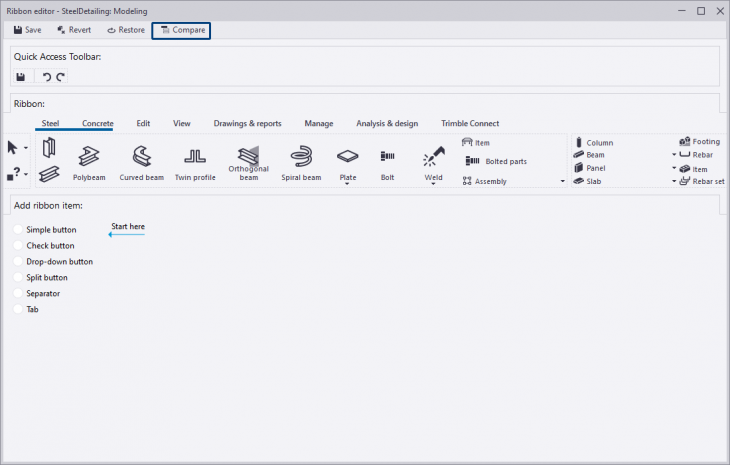Click the Rebar command

click(x=696, y=155)
